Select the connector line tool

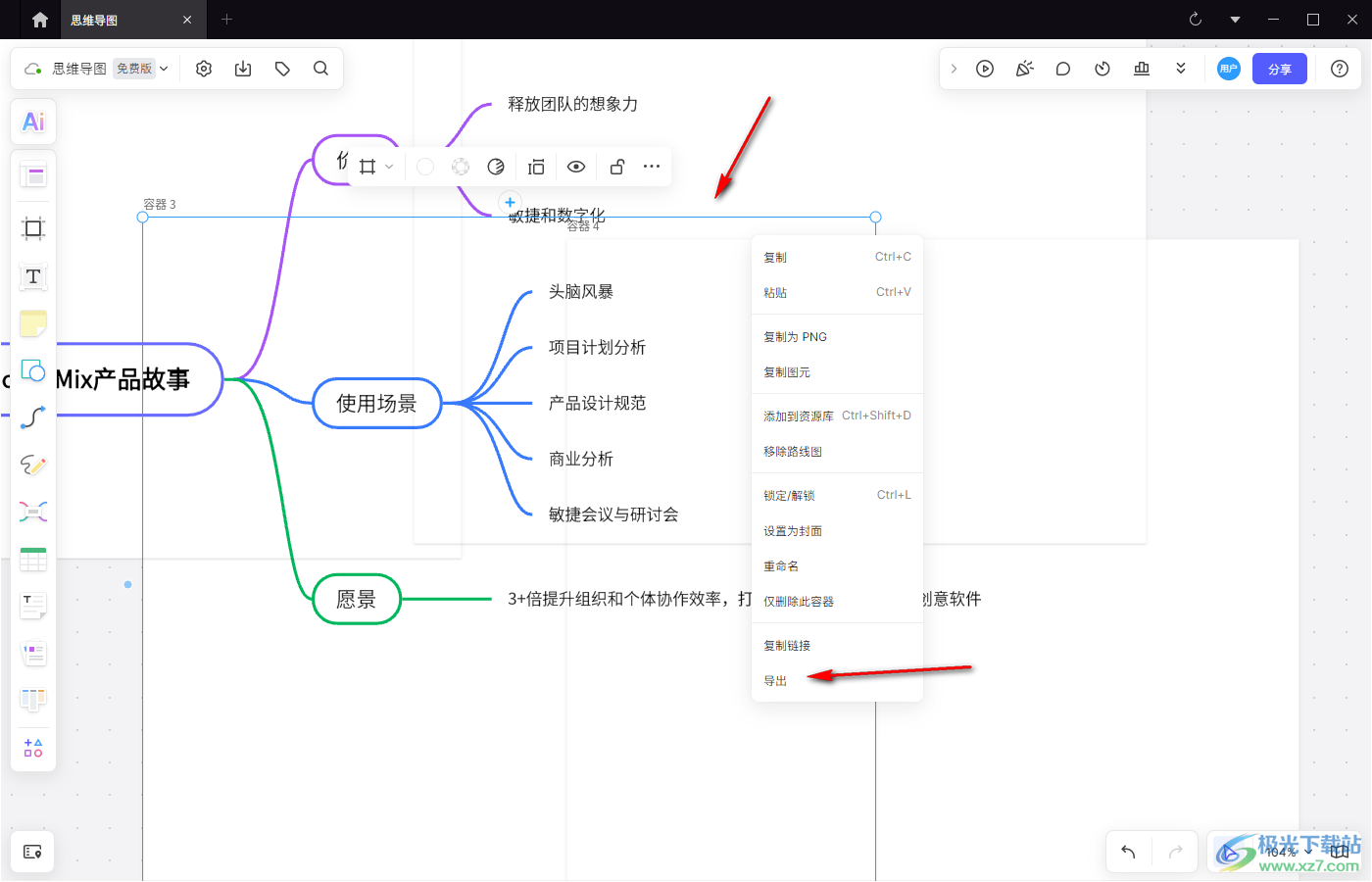point(33,417)
